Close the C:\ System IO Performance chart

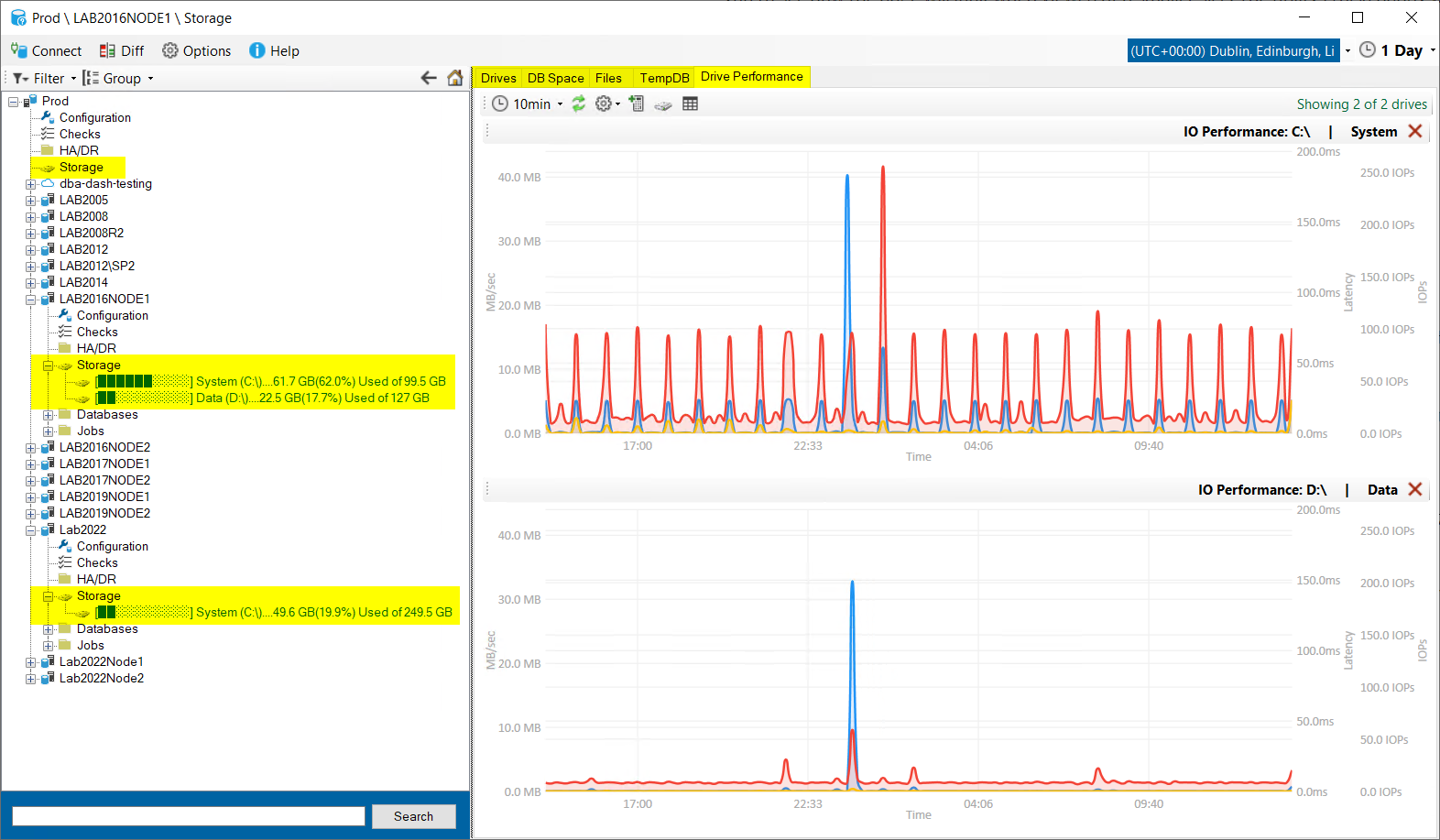[x=1415, y=131]
